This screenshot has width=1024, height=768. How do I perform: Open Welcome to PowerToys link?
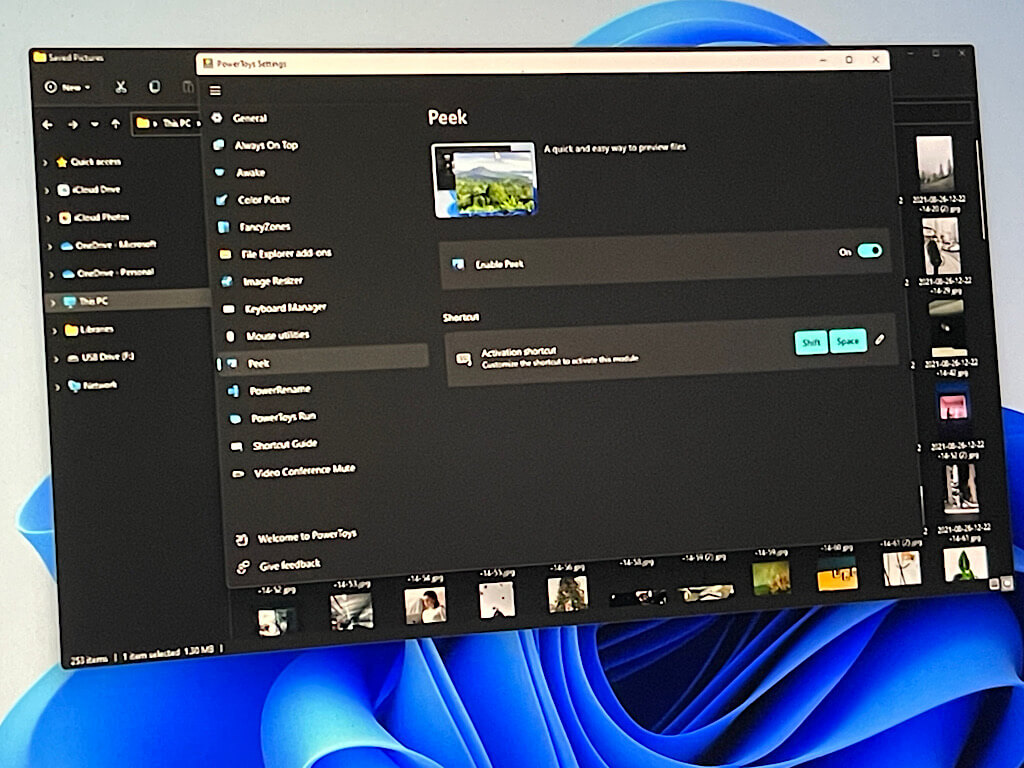307,536
